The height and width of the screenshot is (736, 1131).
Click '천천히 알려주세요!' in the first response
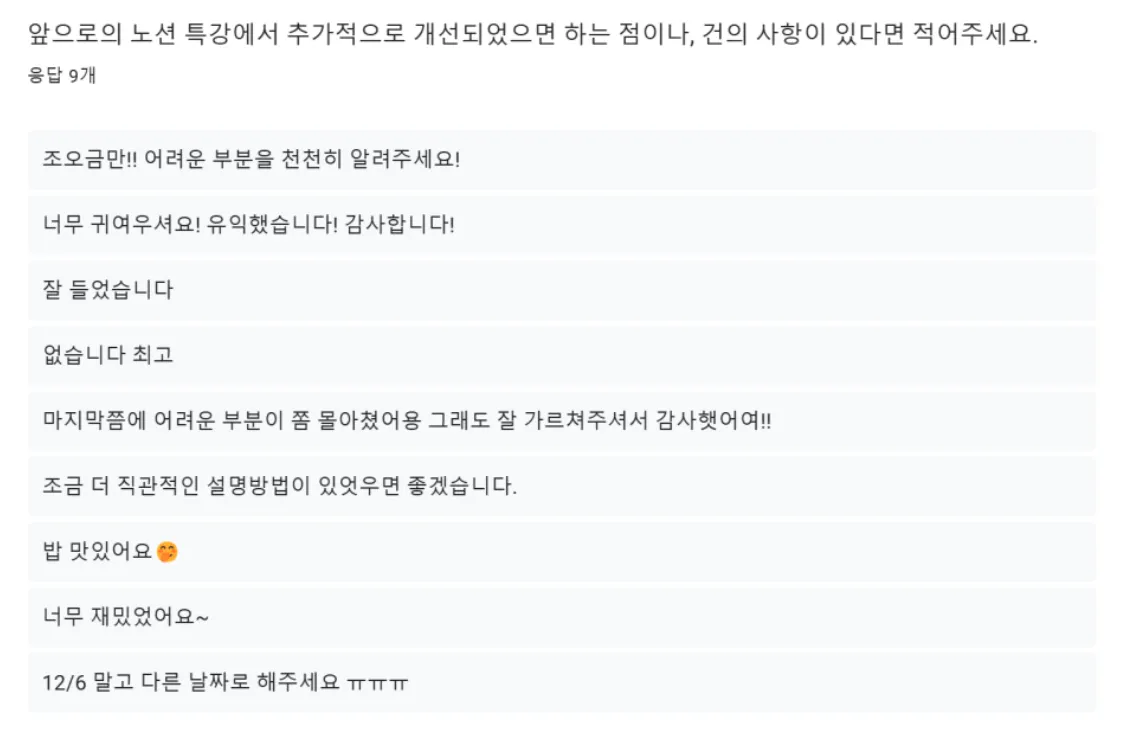pos(370,159)
